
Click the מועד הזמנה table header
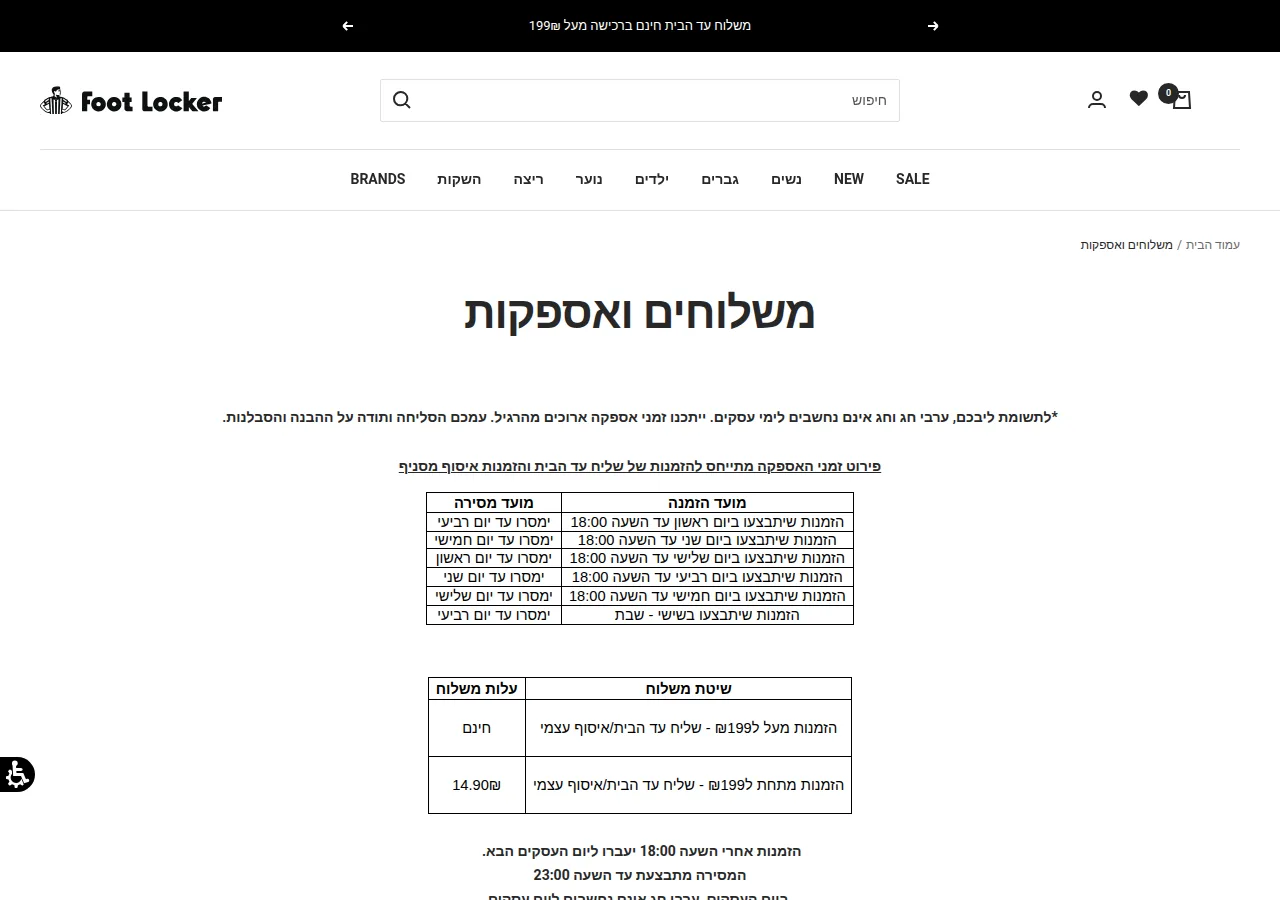708,503
